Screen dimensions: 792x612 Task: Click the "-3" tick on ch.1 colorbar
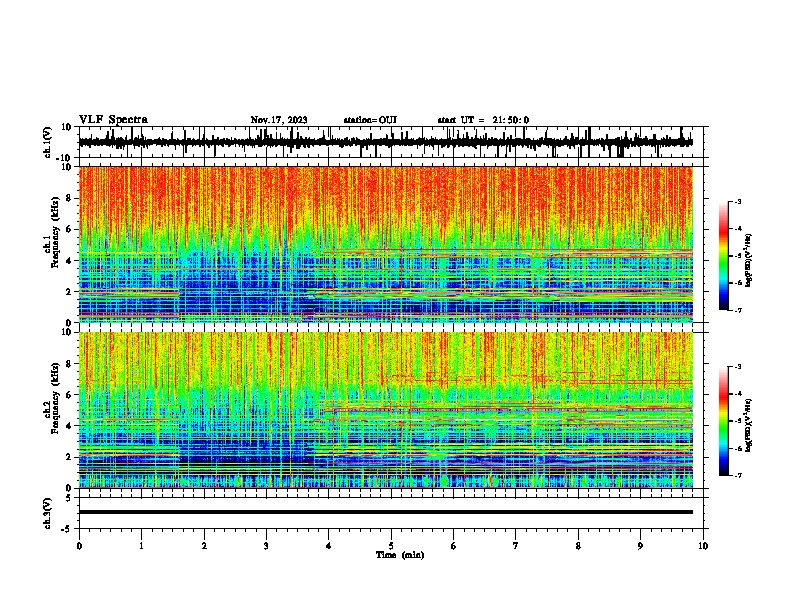point(737,201)
